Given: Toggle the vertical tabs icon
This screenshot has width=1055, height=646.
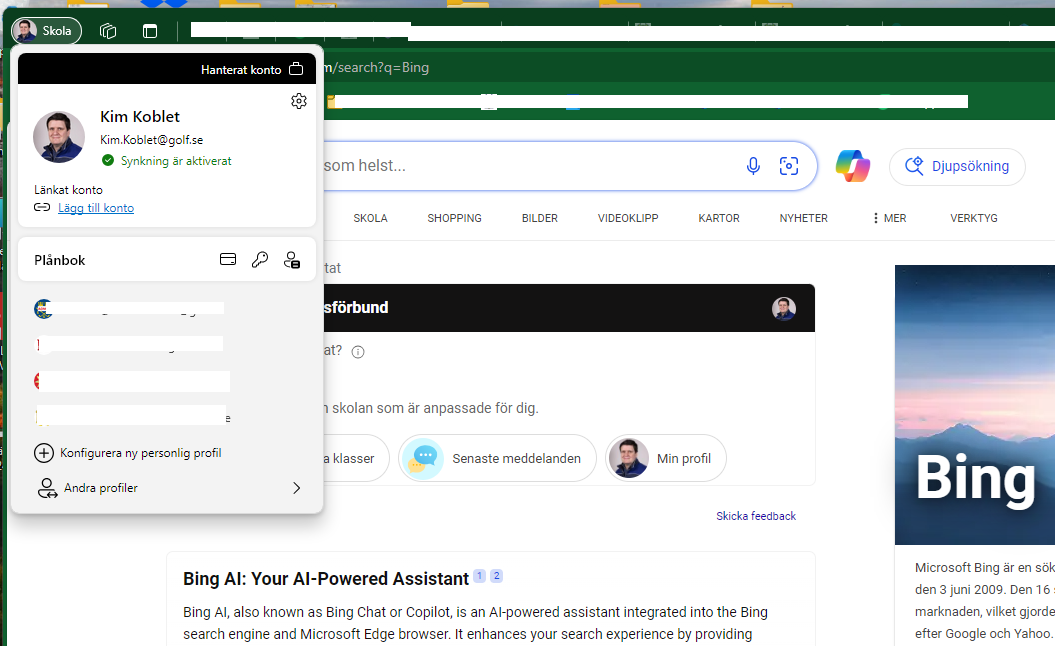Looking at the screenshot, I should (x=150, y=31).
